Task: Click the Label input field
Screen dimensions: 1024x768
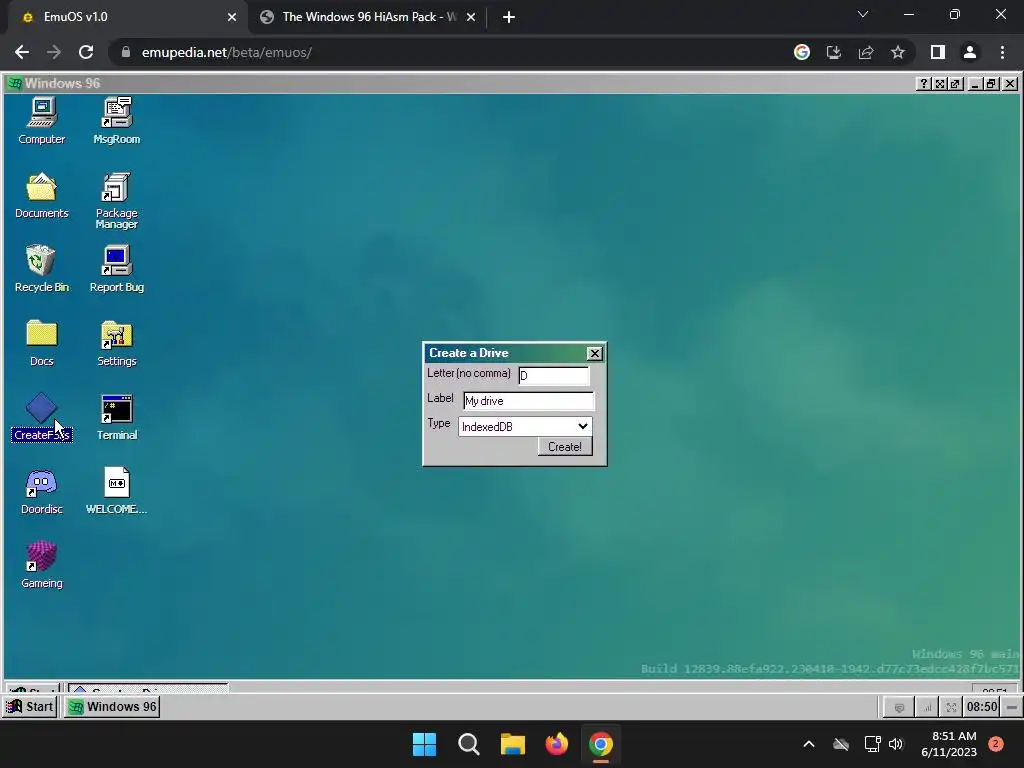Action: 528,400
